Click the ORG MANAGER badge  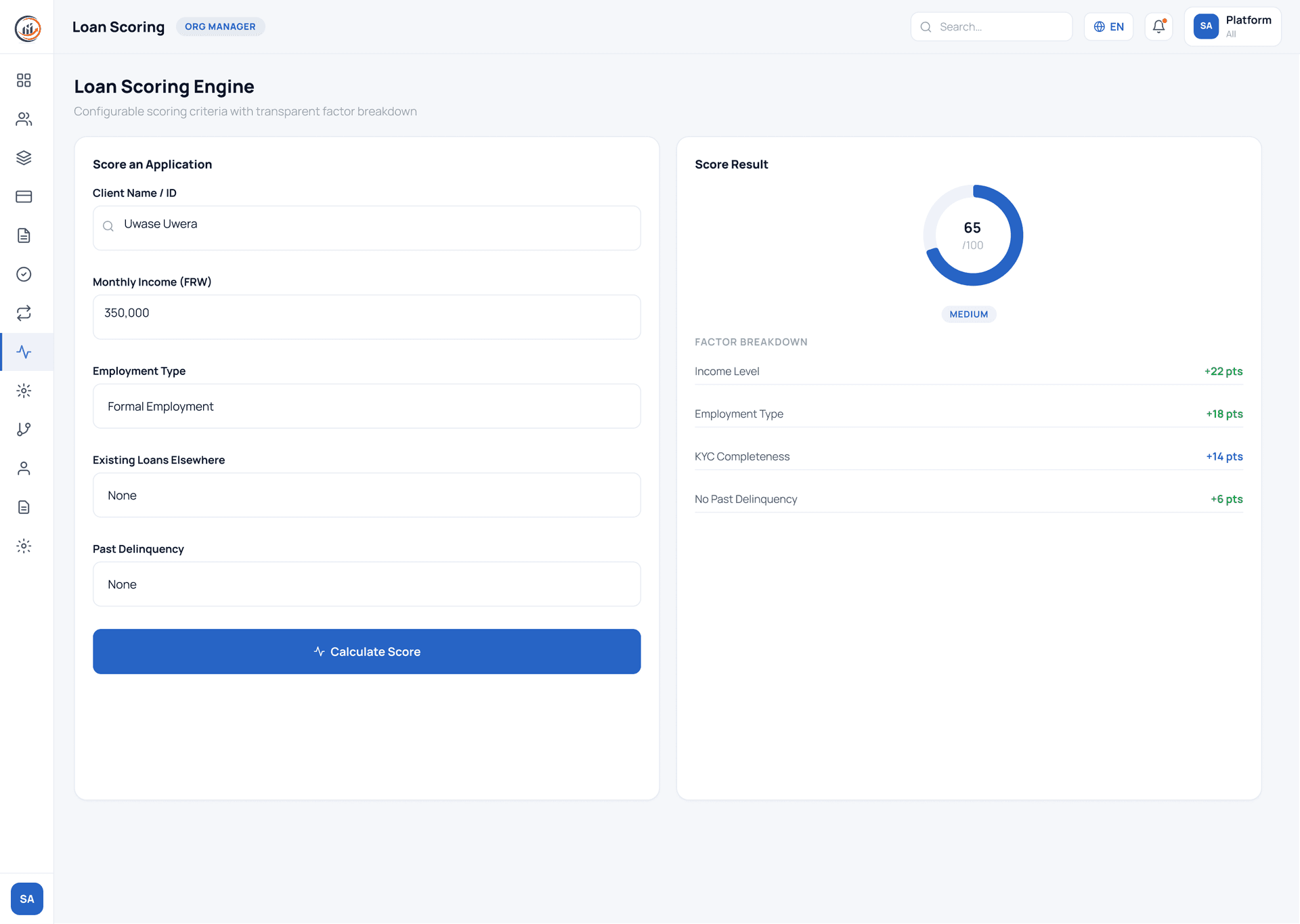click(220, 26)
